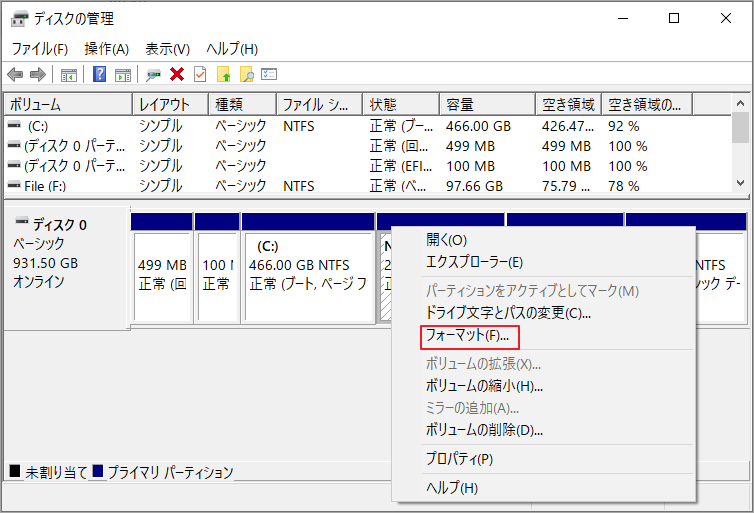
Task: Open the ファイル(F) menu
Action: click(x=39, y=49)
